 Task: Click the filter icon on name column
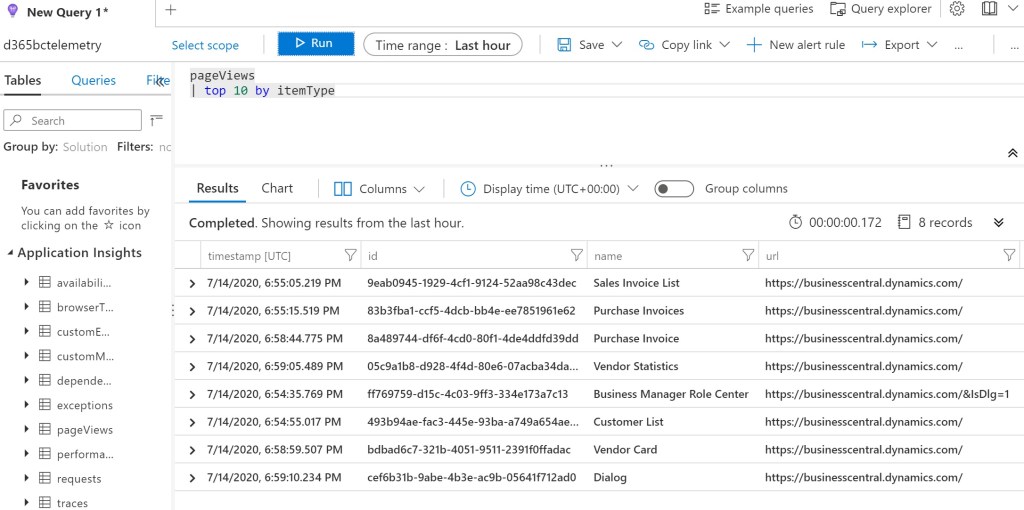748,256
